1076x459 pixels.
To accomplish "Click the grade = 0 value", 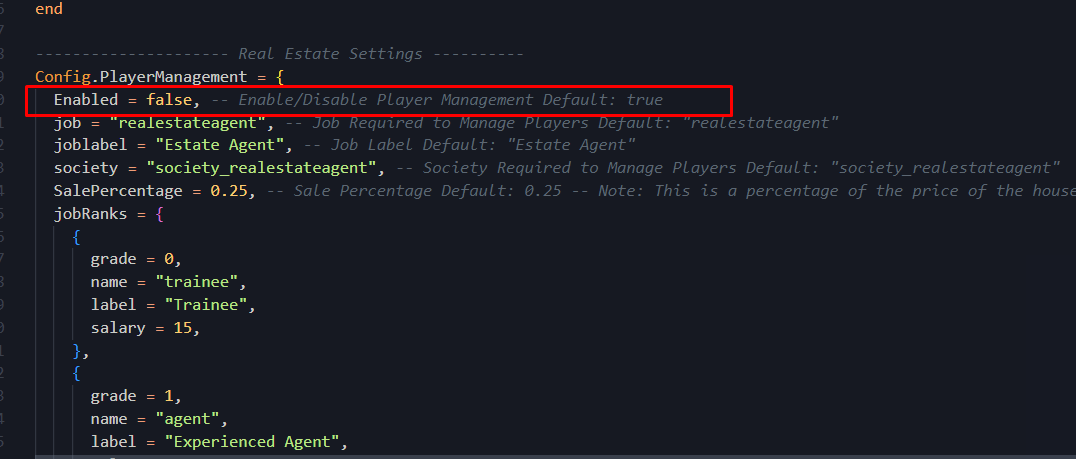I will point(169,259).
